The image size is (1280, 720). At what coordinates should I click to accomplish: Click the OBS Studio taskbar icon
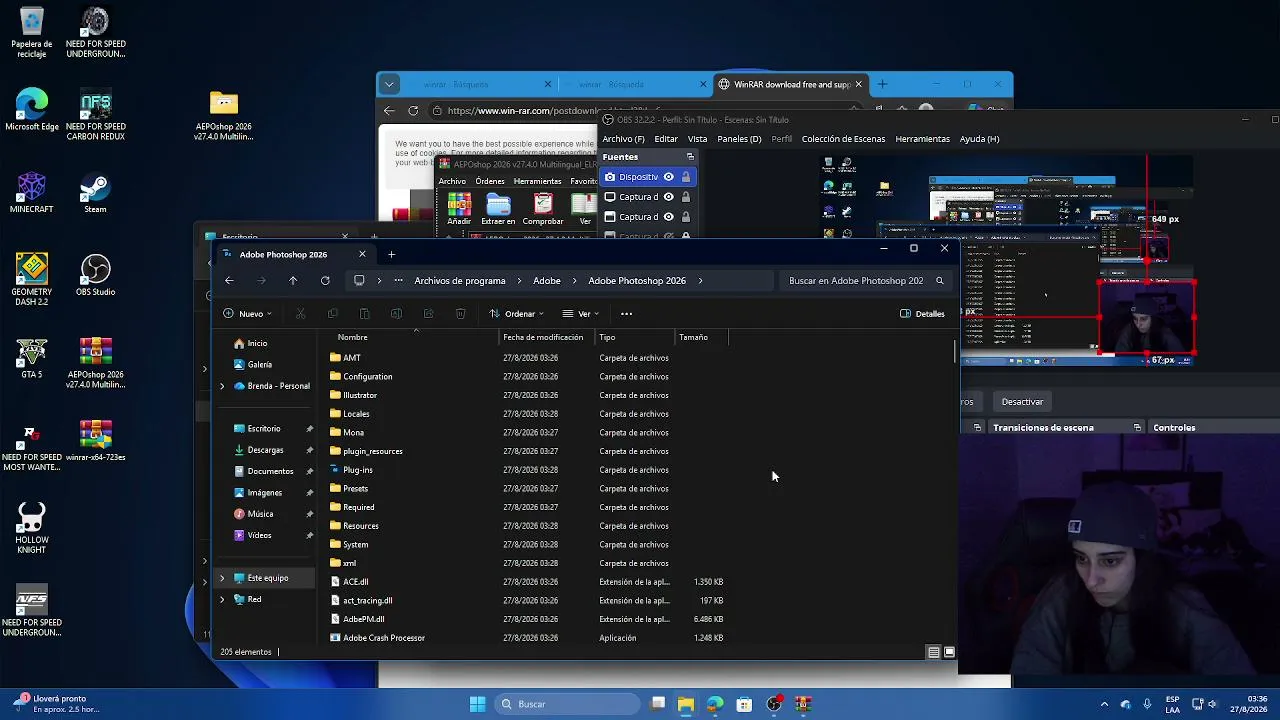pos(773,704)
